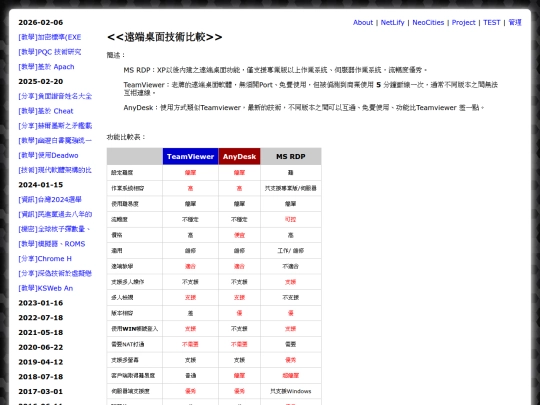Open the TEST link

491,22
